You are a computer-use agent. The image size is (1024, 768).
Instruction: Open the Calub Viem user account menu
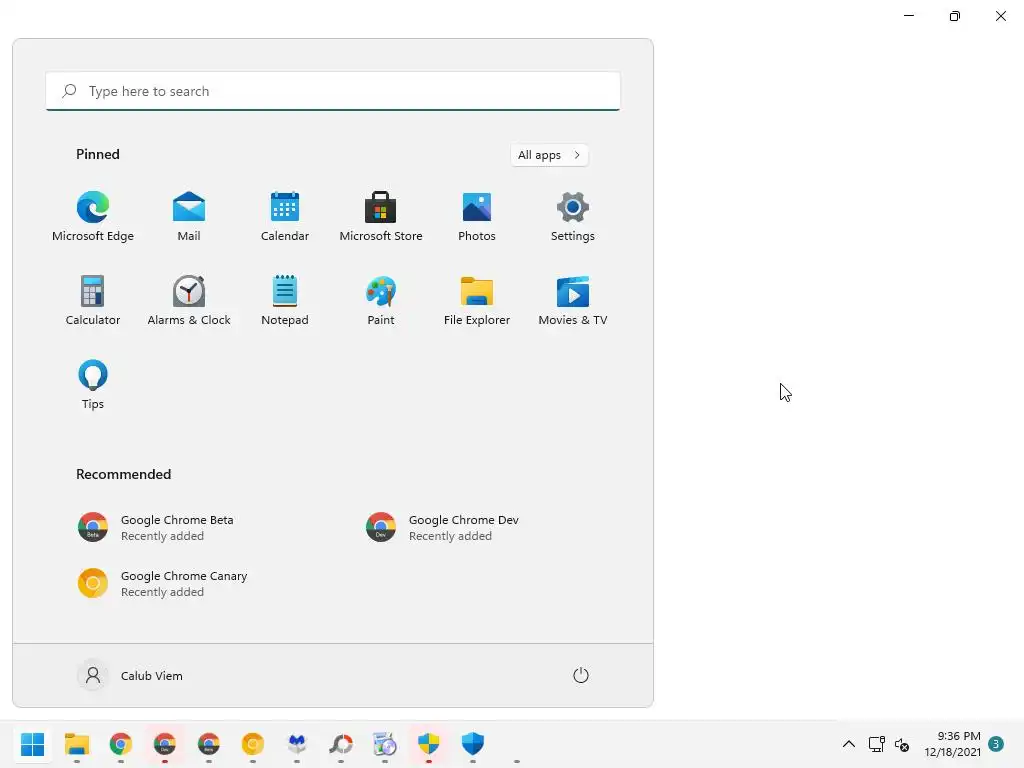130,675
